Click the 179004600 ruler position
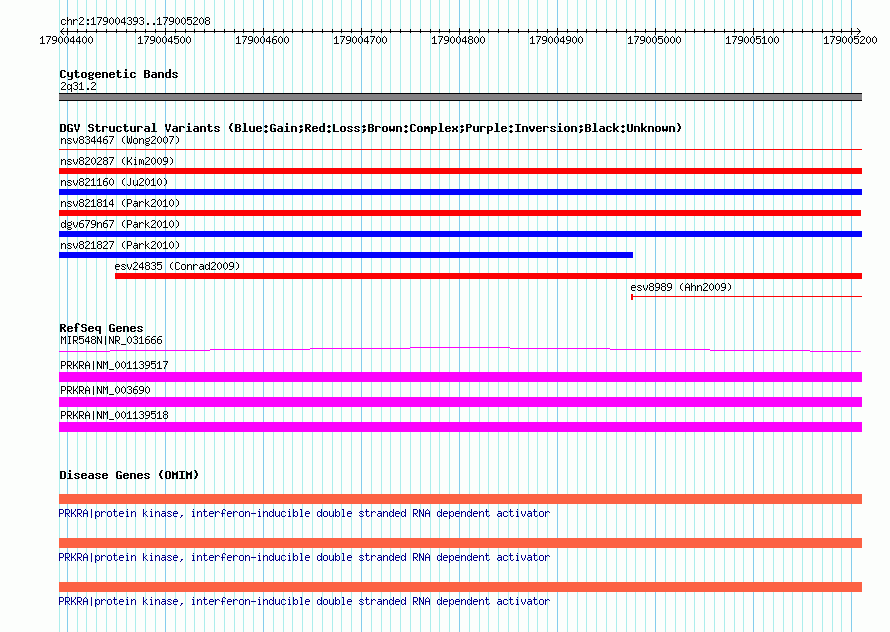 pyautogui.click(x=262, y=40)
